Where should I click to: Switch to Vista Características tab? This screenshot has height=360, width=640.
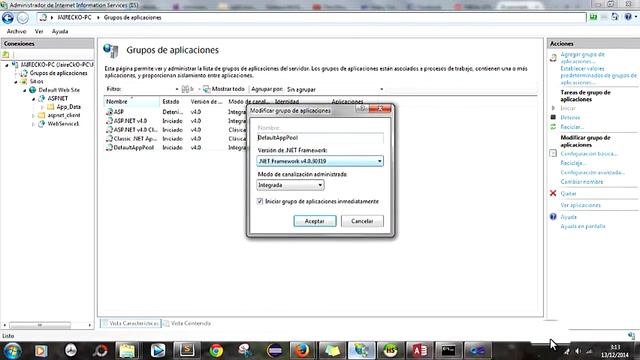[x=130, y=323]
